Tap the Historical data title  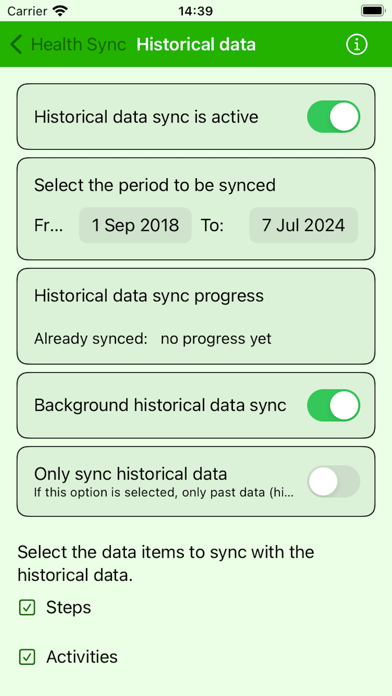196,45
